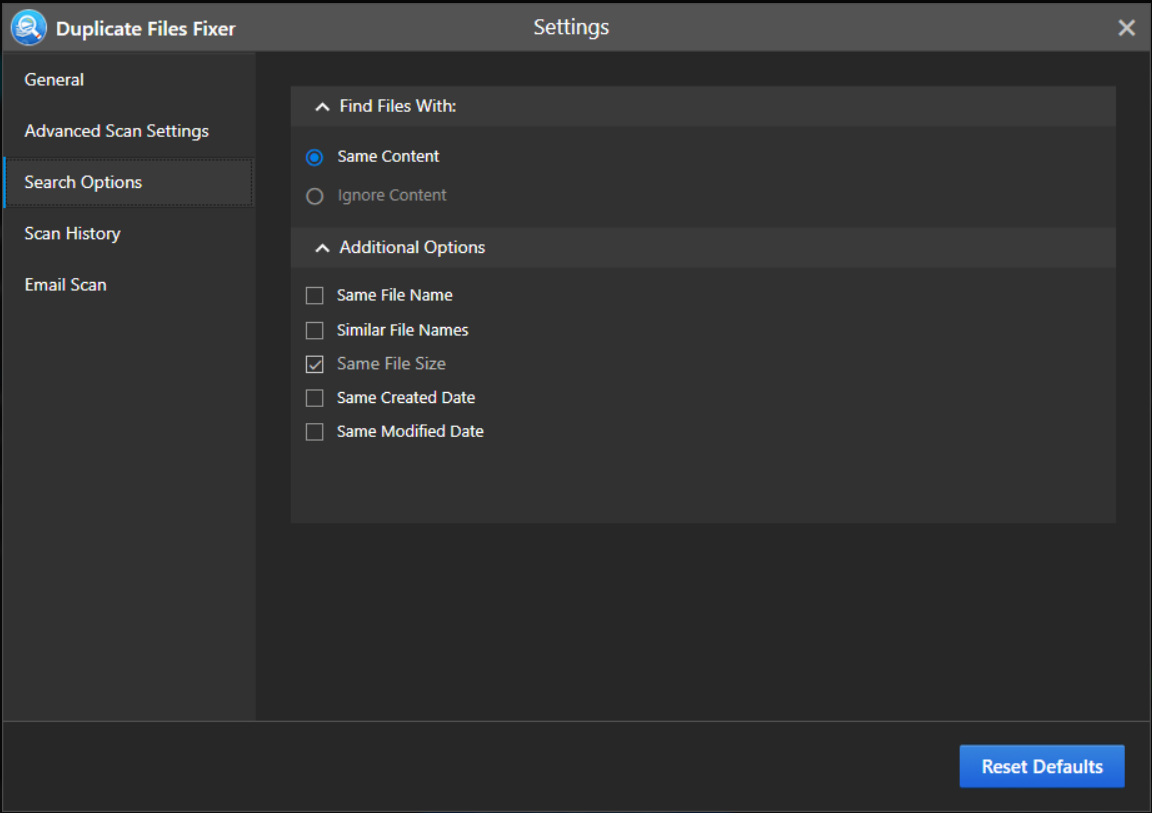This screenshot has height=813, width=1152.
Task: Tick the Similar File Names checkbox
Action: pos(315,330)
